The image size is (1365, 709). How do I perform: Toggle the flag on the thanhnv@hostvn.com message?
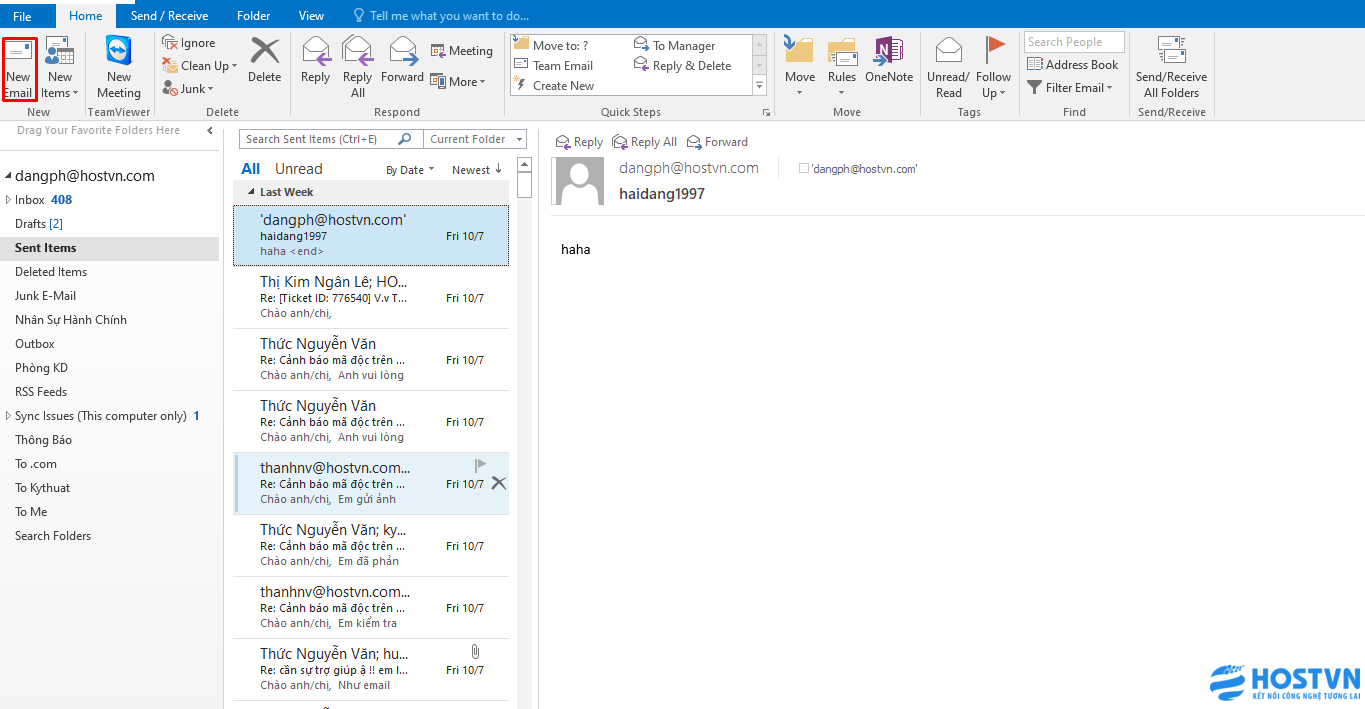(x=481, y=465)
